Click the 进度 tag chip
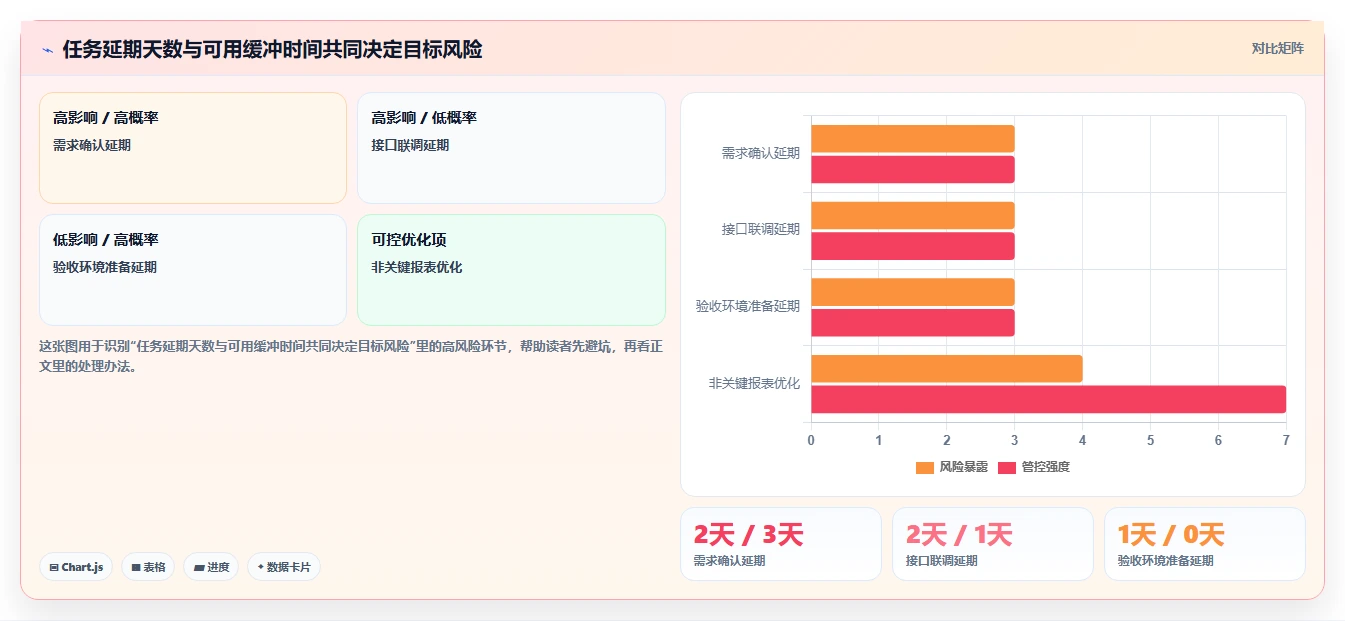This screenshot has width=1345, height=621. click(211, 567)
